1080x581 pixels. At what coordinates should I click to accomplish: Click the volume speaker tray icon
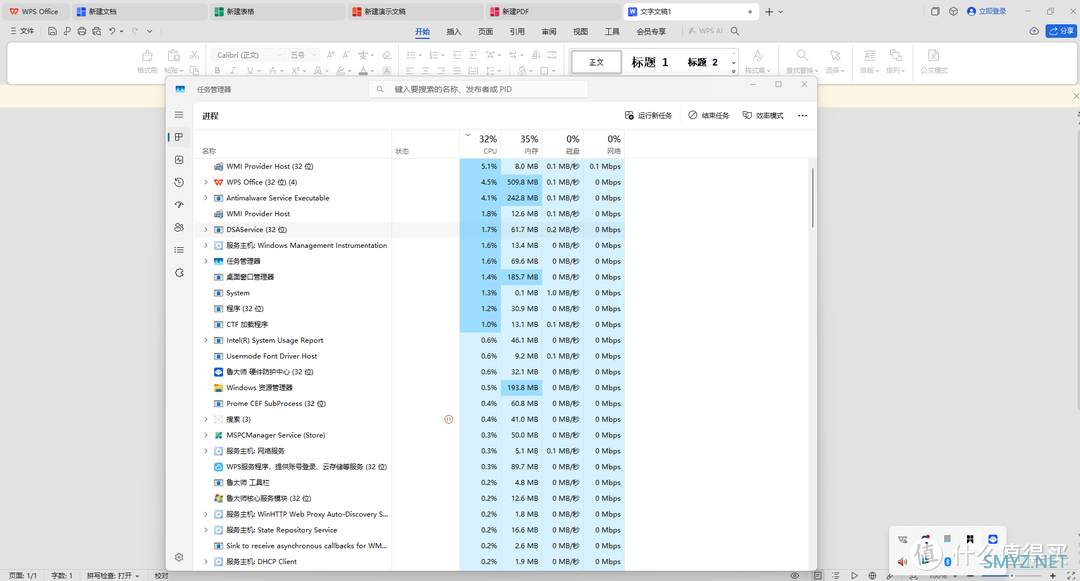[902, 562]
